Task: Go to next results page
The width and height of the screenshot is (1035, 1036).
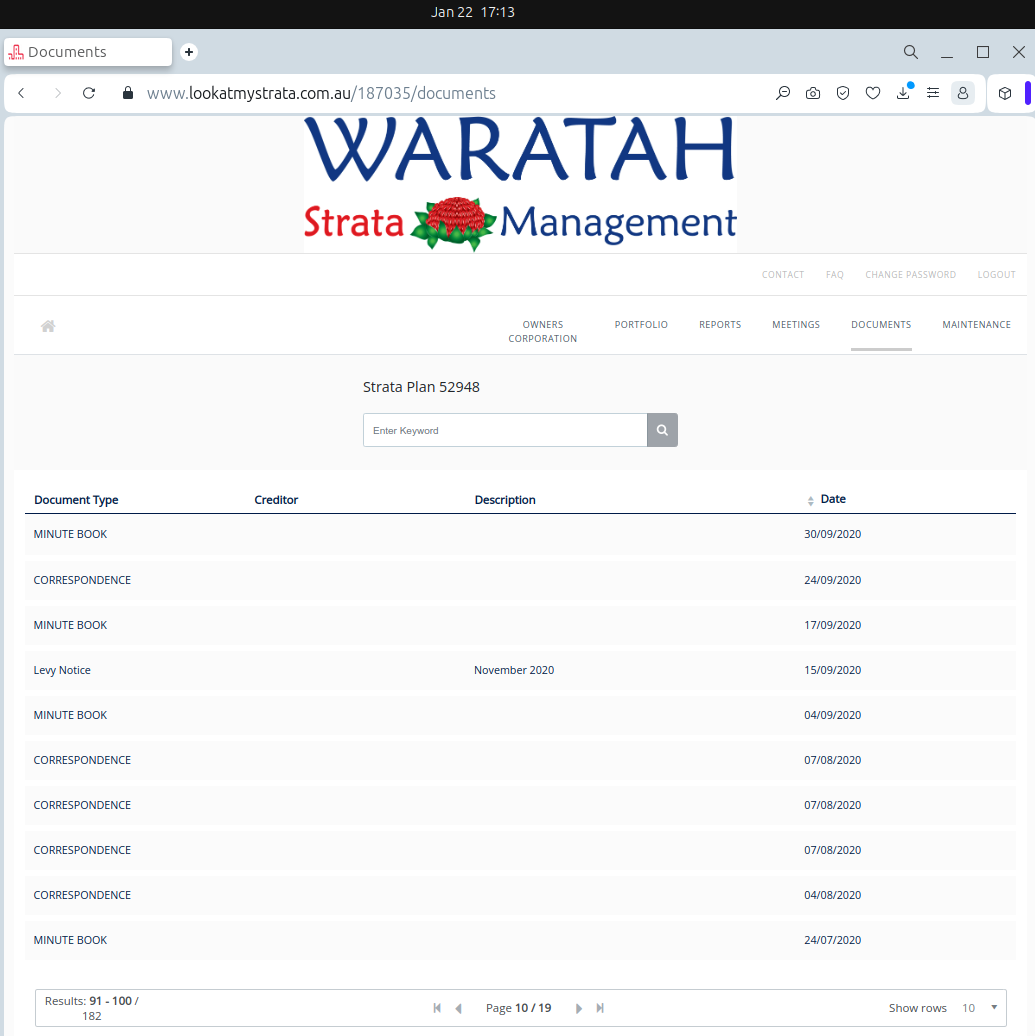Action: tap(579, 1008)
